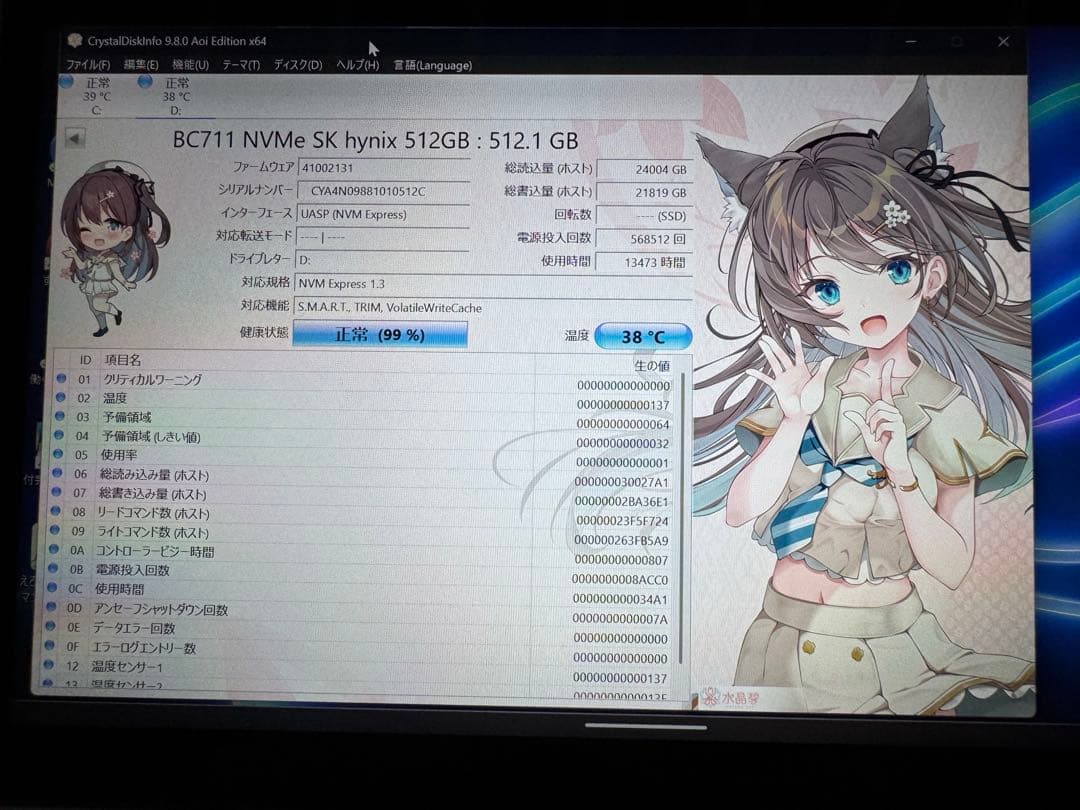1080x810 pixels.
Task: Select drive C: tab showing 39 °C
Action: (94, 96)
